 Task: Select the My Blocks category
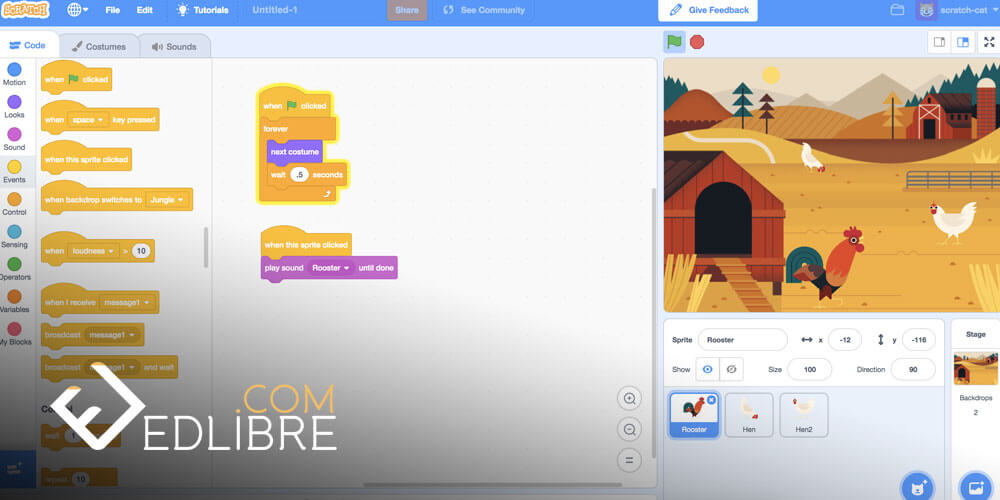[14, 334]
